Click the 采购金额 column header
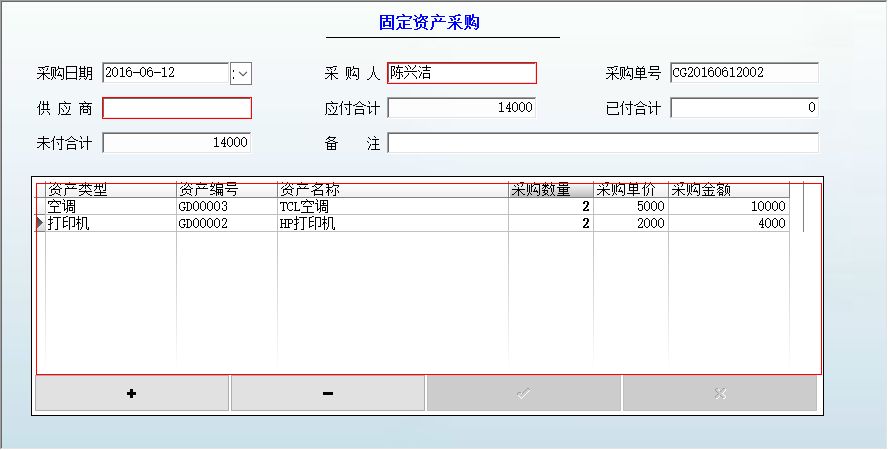Image resolution: width=888 pixels, height=450 pixels. (729, 190)
